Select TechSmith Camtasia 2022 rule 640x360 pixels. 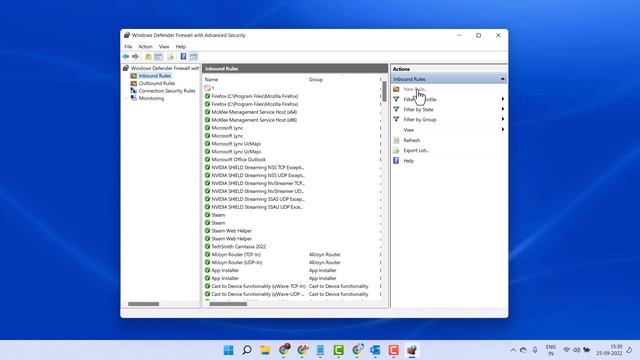coord(238,247)
